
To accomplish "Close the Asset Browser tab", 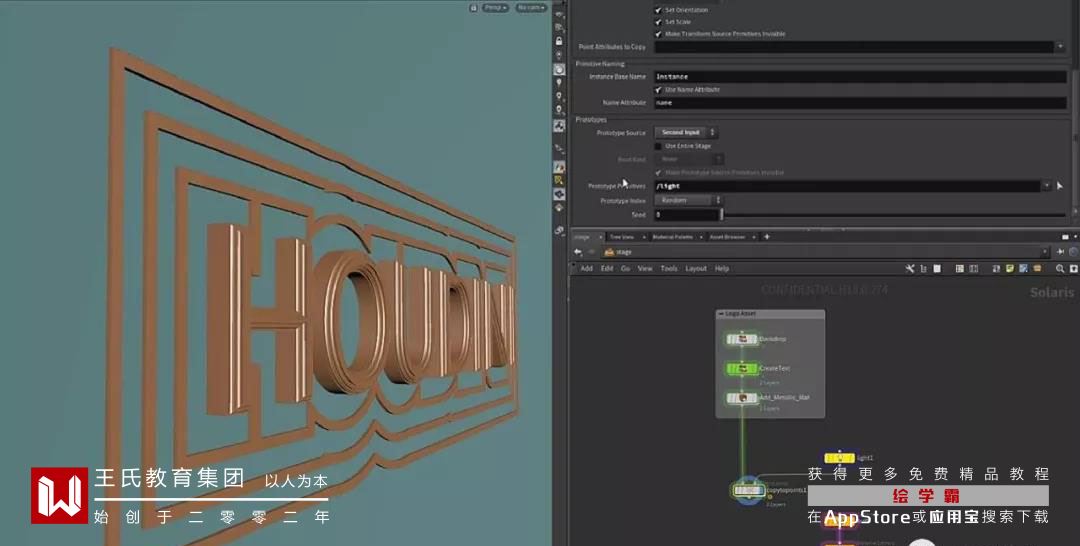I will point(754,237).
